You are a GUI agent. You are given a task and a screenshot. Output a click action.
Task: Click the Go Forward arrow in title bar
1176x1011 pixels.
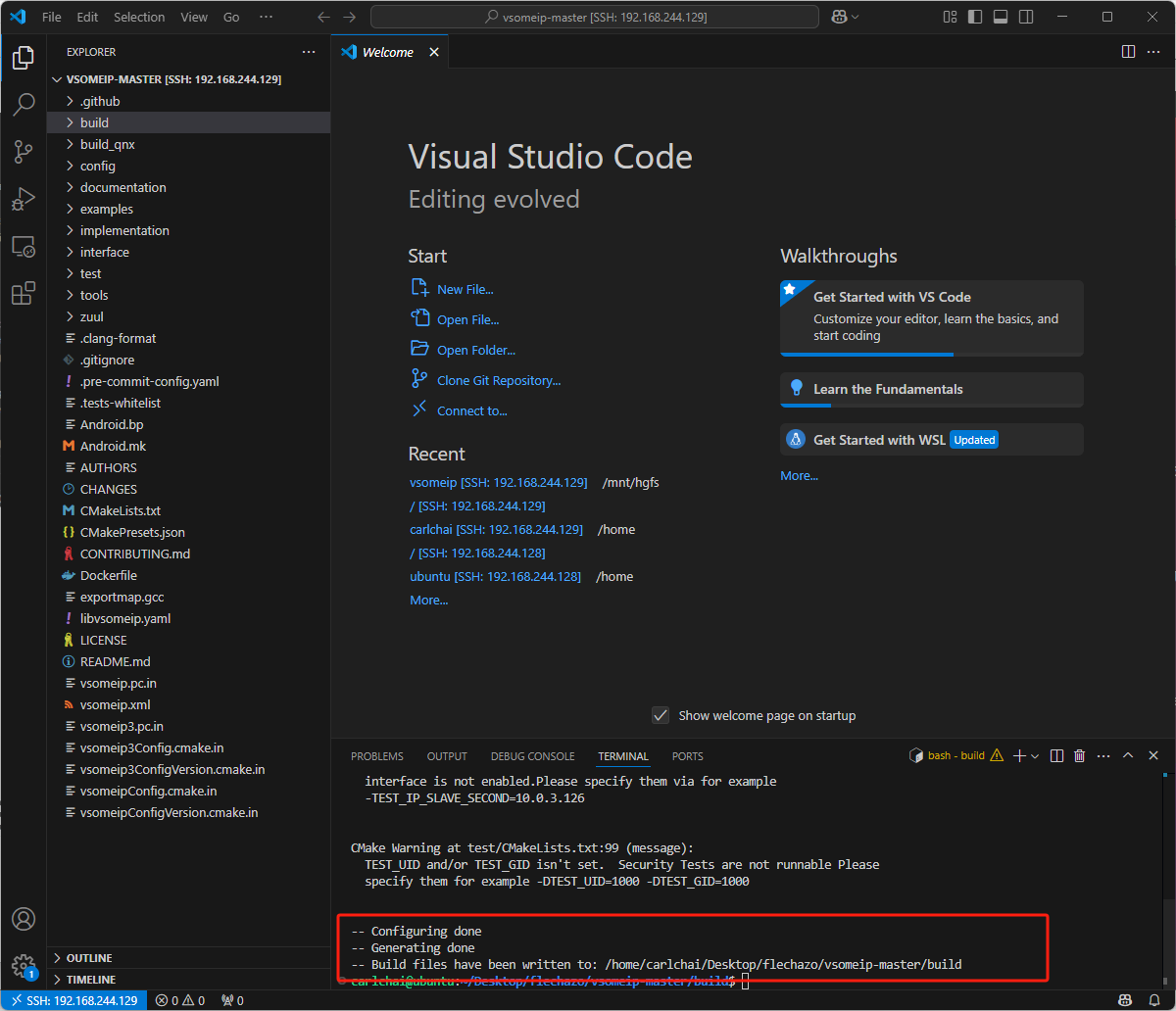click(350, 17)
